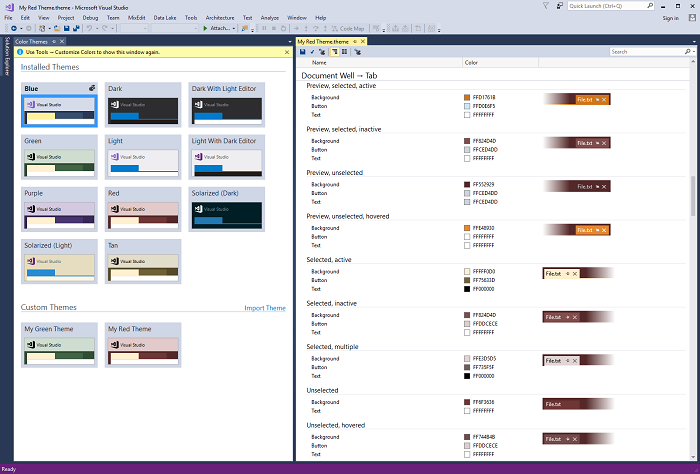
Task: Click the FF75633D button color swatch
Action: (467, 280)
